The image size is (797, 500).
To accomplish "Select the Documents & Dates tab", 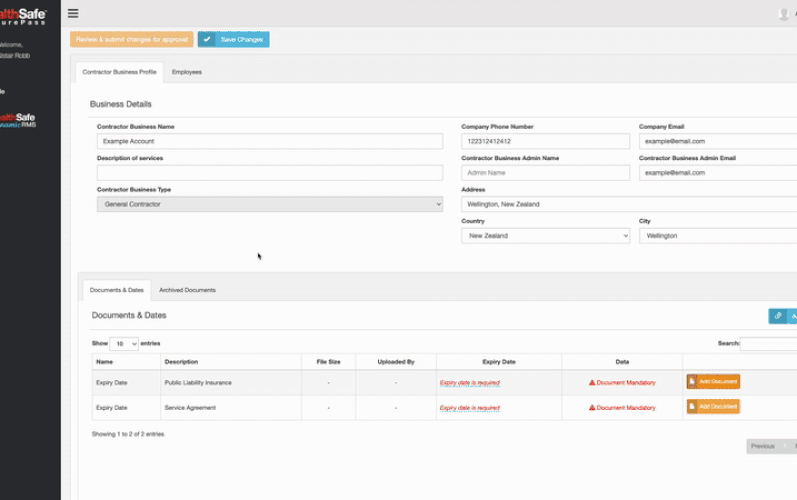I will click(x=116, y=290).
